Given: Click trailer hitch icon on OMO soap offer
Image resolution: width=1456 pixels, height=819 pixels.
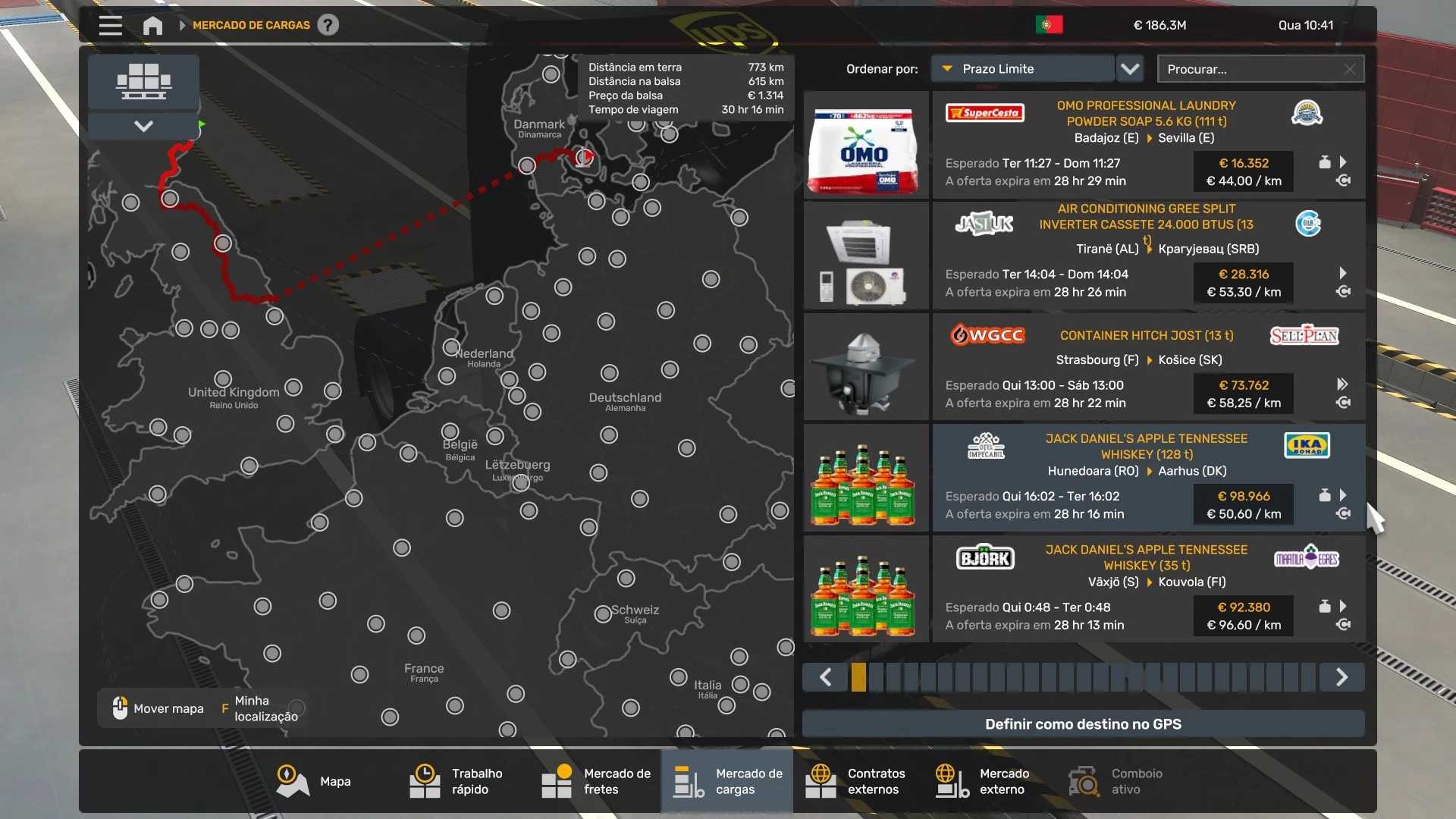Looking at the screenshot, I should pos(1343,181).
